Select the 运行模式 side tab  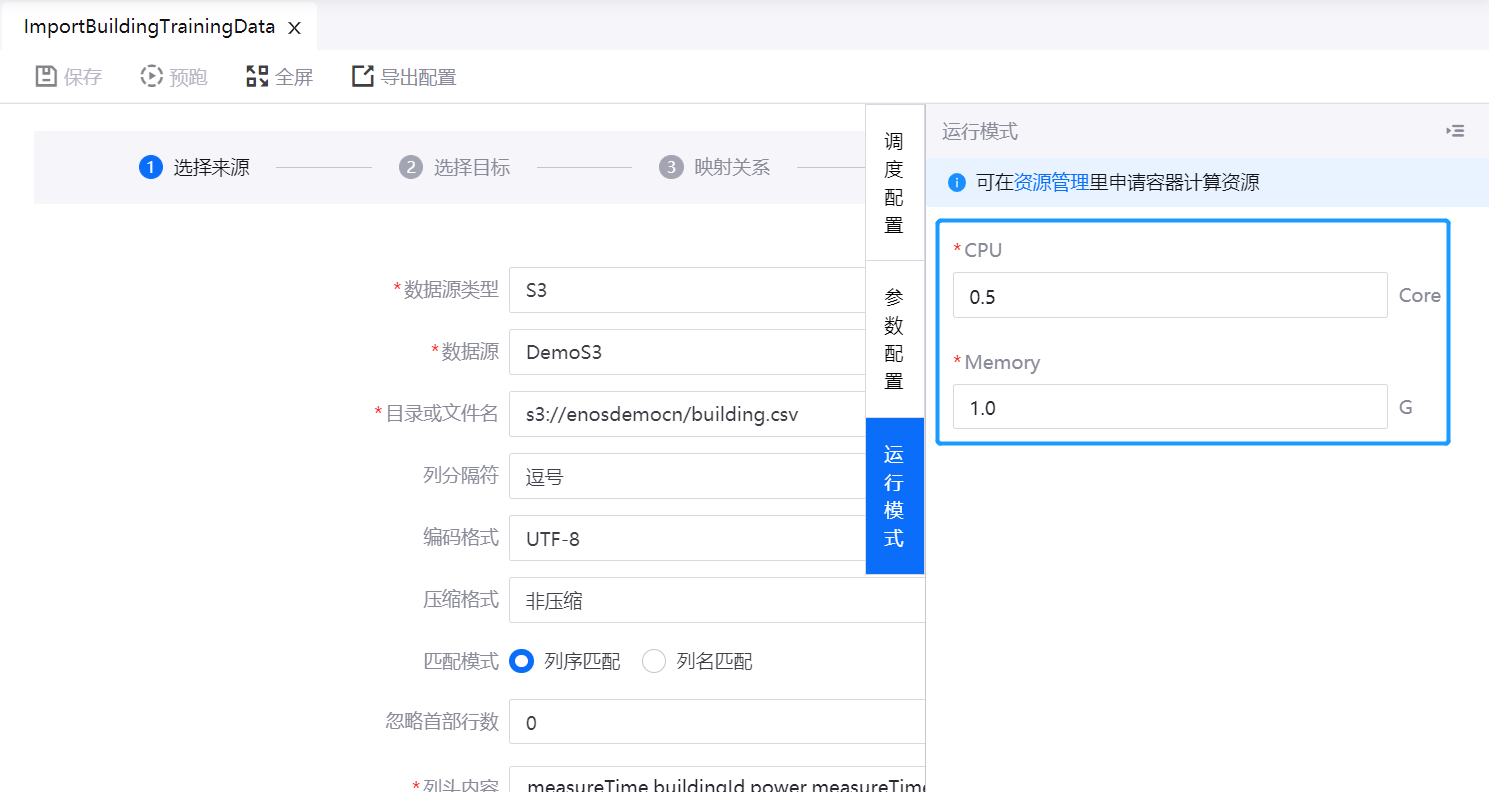click(895, 496)
